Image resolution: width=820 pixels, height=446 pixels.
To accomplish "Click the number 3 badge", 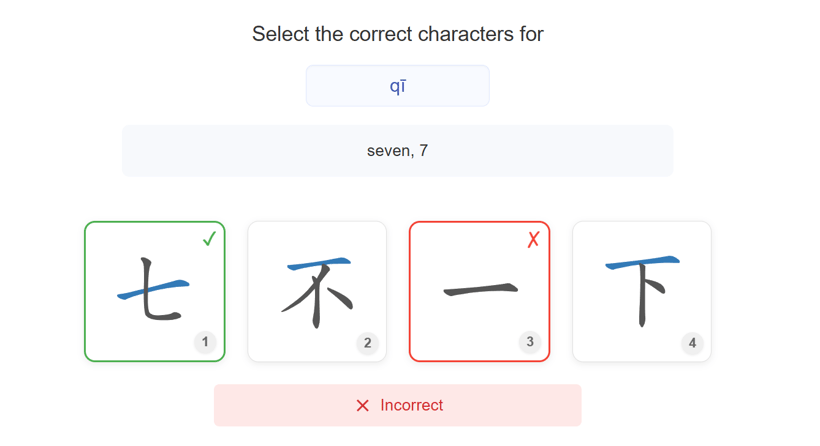I will (530, 342).
